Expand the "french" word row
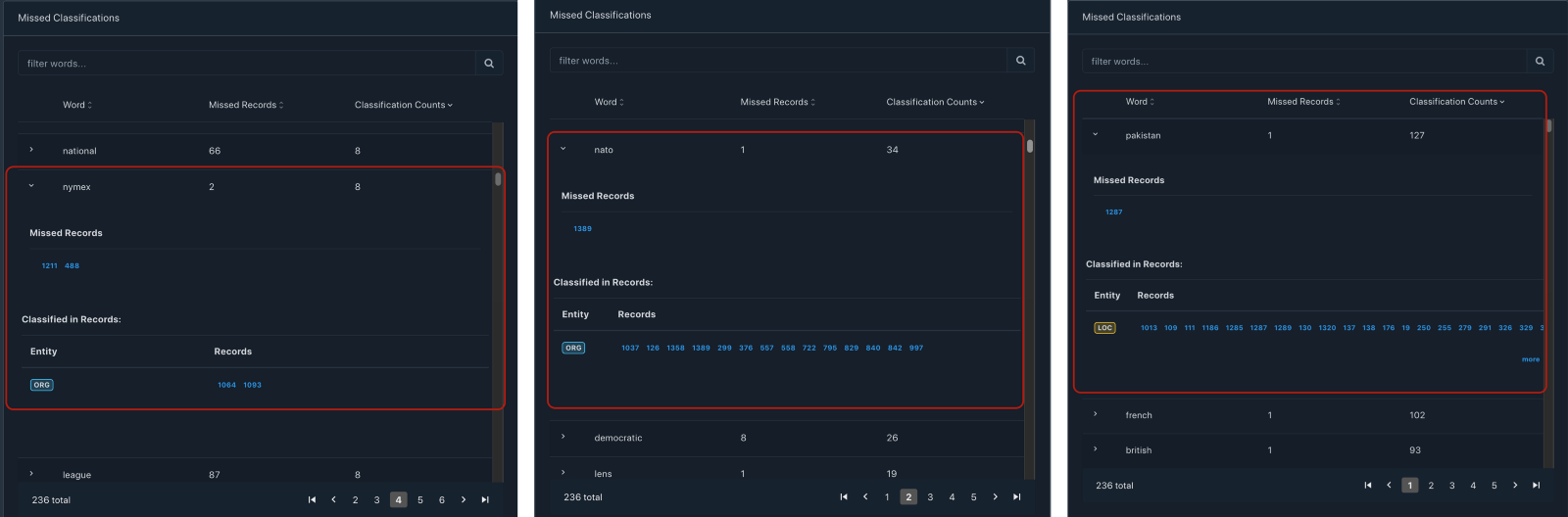 coord(1096,415)
